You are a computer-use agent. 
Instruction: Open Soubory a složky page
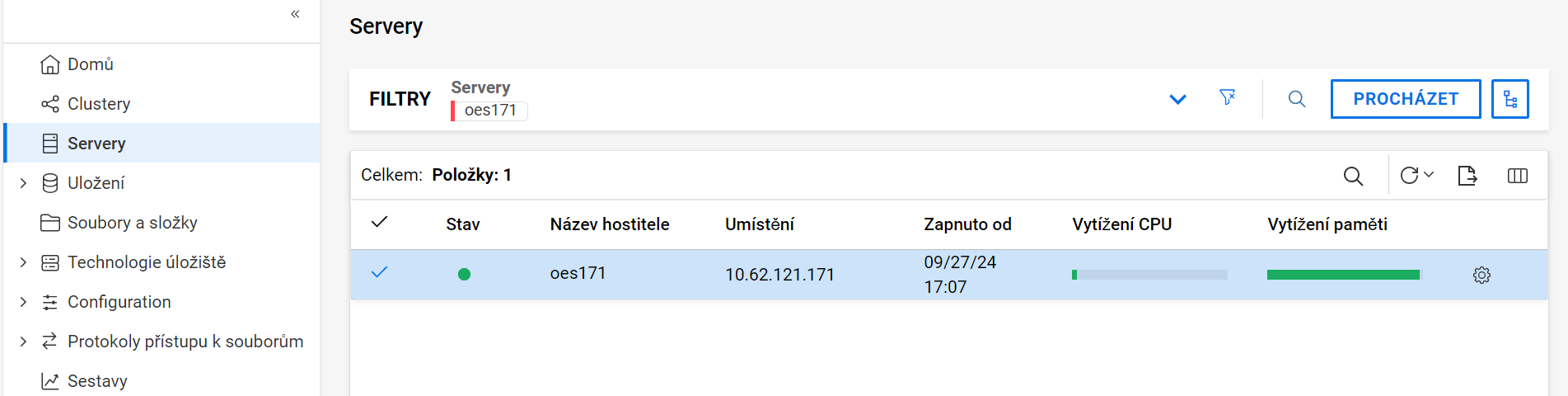[132, 223]
